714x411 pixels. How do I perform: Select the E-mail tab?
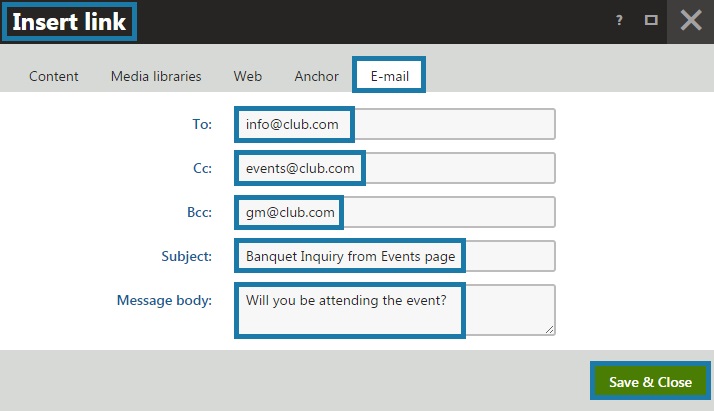[x=389, y=76]
